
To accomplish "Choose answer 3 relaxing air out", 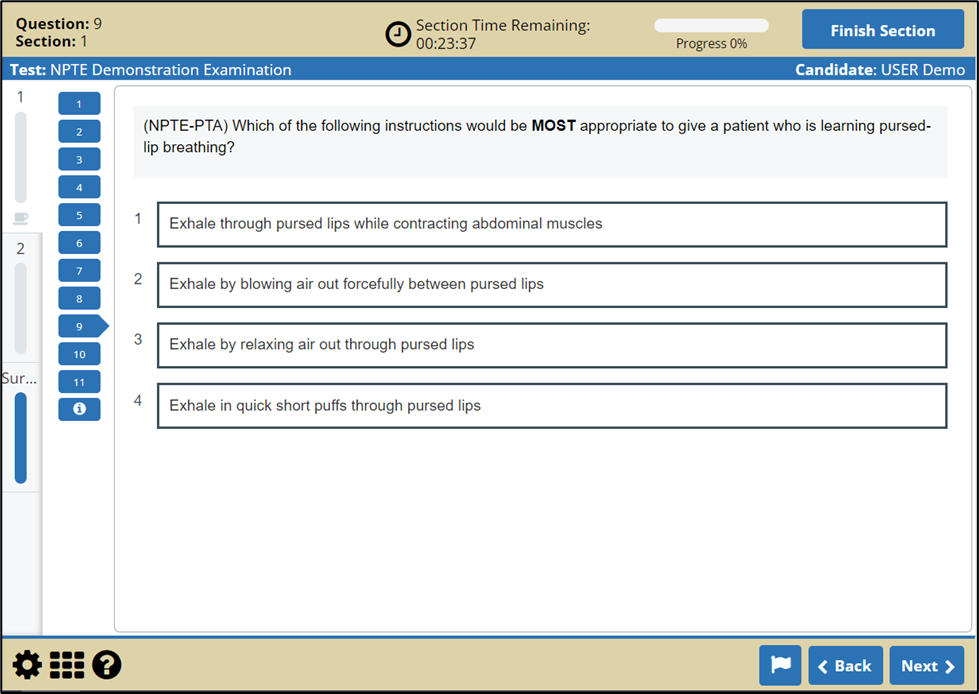I will coord(551,345).
